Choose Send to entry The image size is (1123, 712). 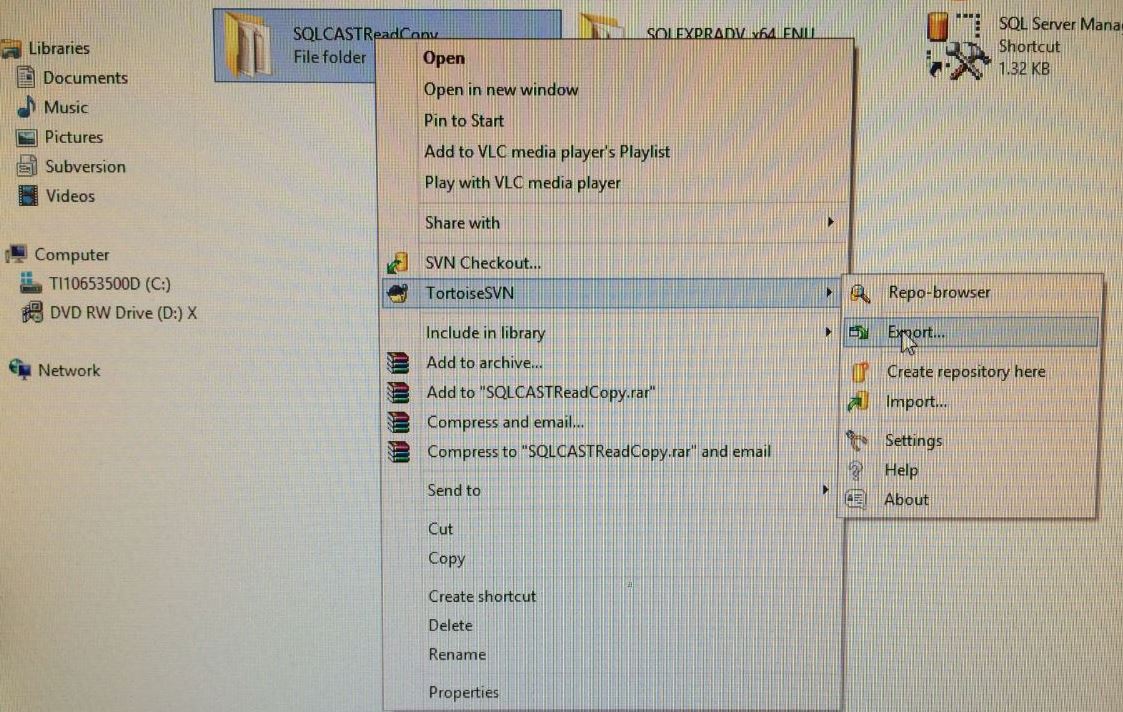[454, 490]
